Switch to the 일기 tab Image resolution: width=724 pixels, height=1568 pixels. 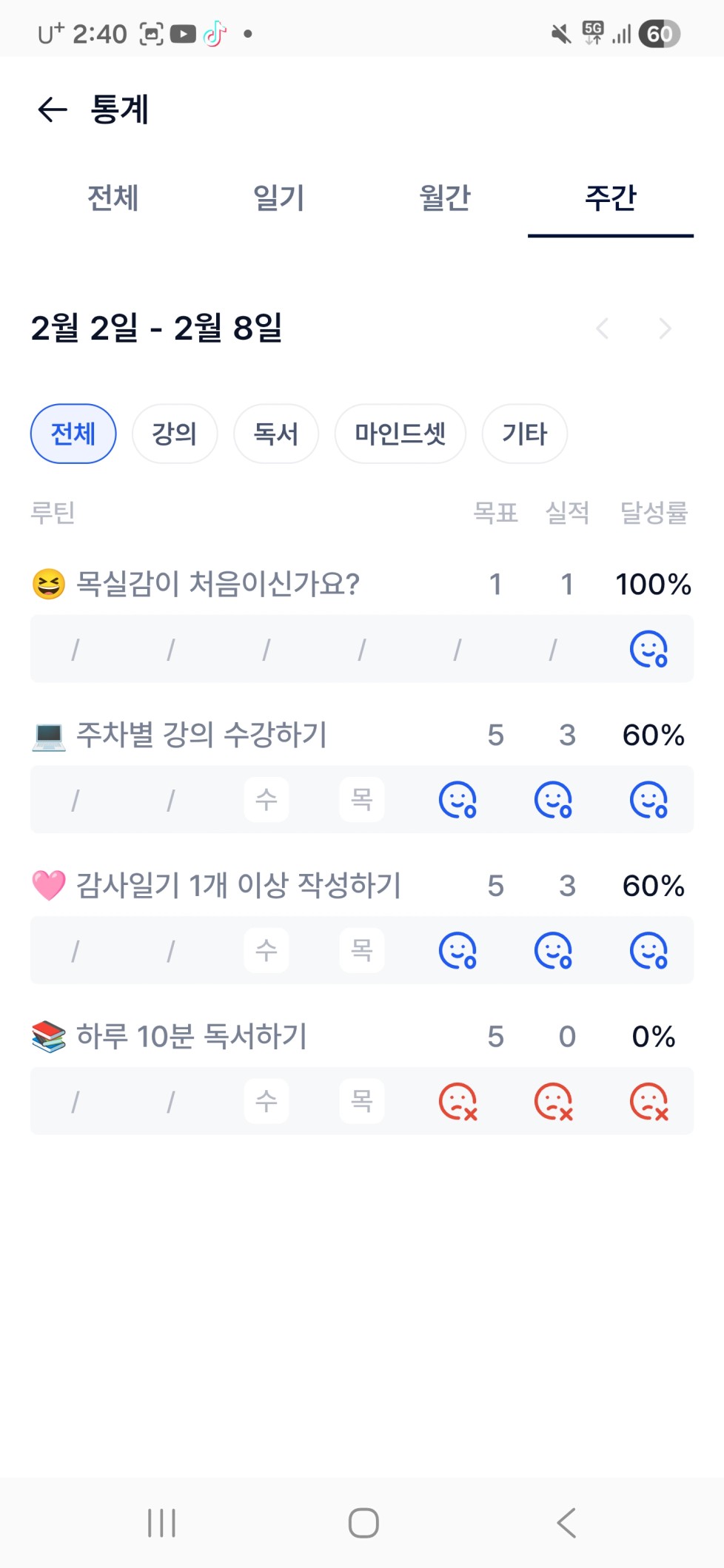279,198
